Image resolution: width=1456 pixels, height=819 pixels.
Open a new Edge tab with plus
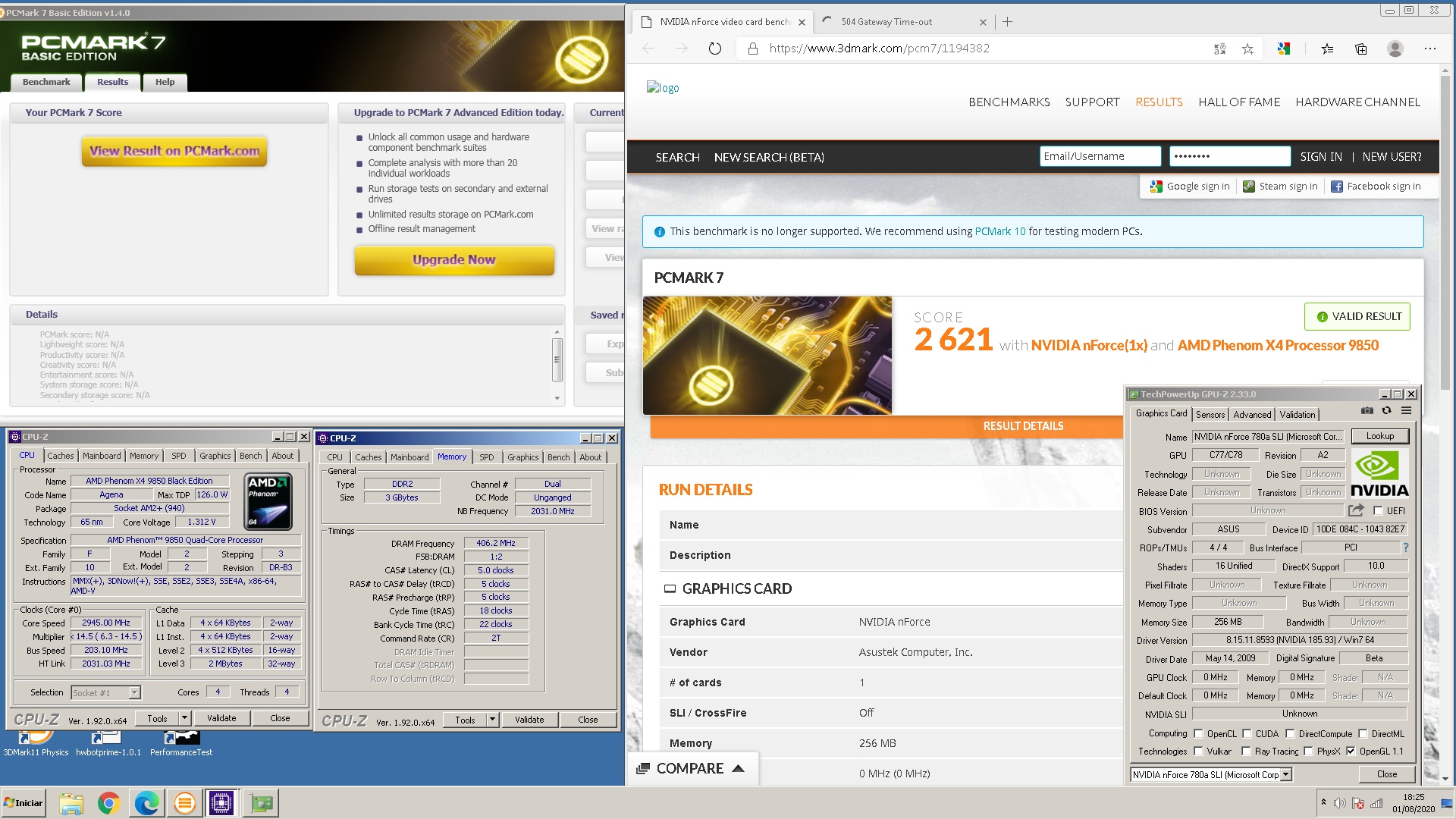point(1007,22)
